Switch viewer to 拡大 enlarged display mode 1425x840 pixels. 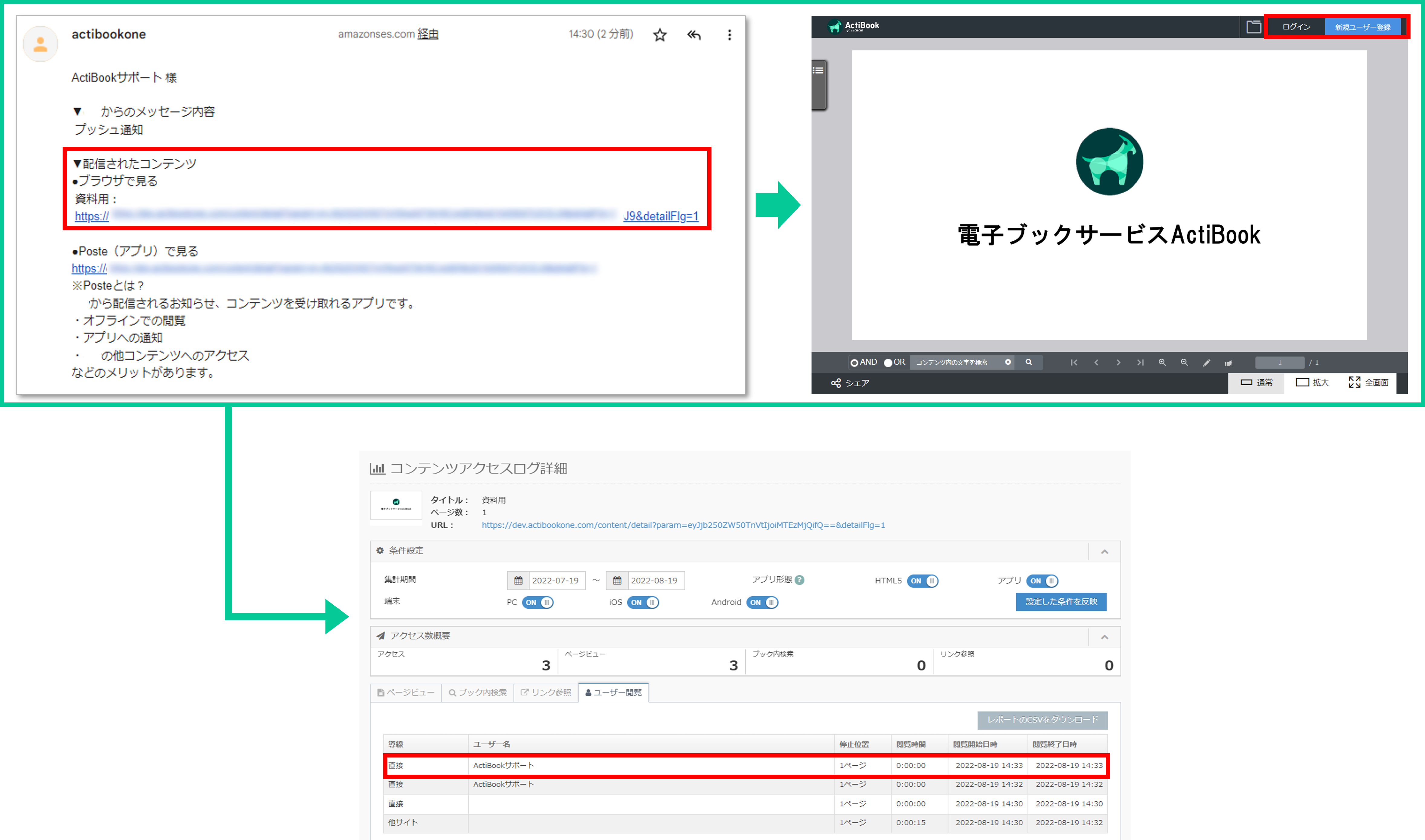(1312, 383)
